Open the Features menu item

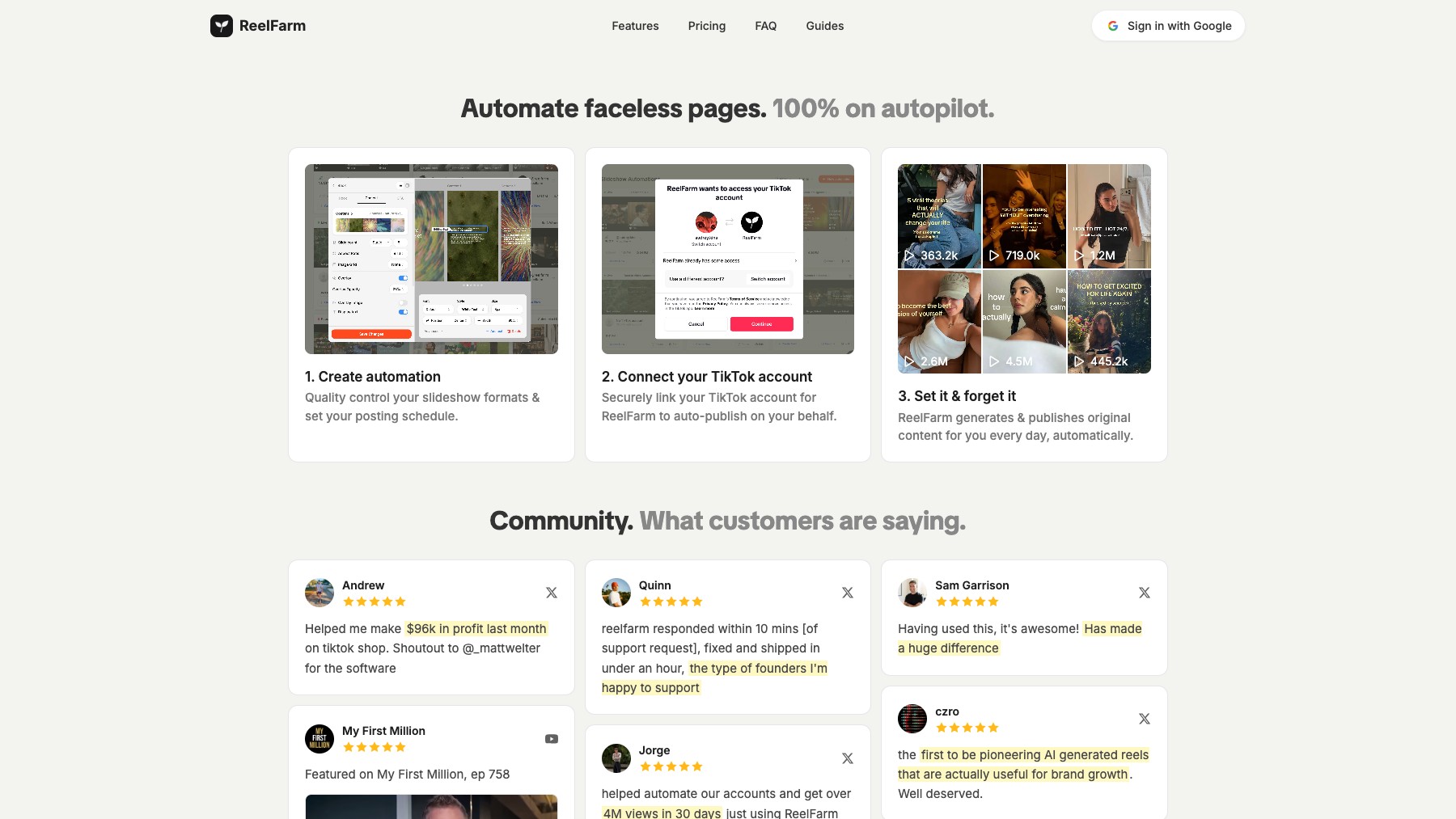coord(635,26)
